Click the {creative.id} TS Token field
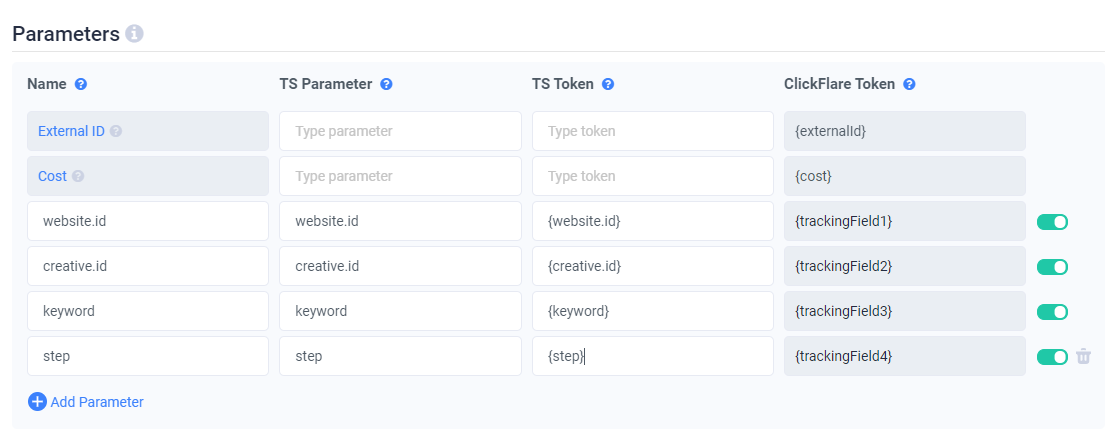This screenshot has height=437, width=1111. (x=652, y=266)
